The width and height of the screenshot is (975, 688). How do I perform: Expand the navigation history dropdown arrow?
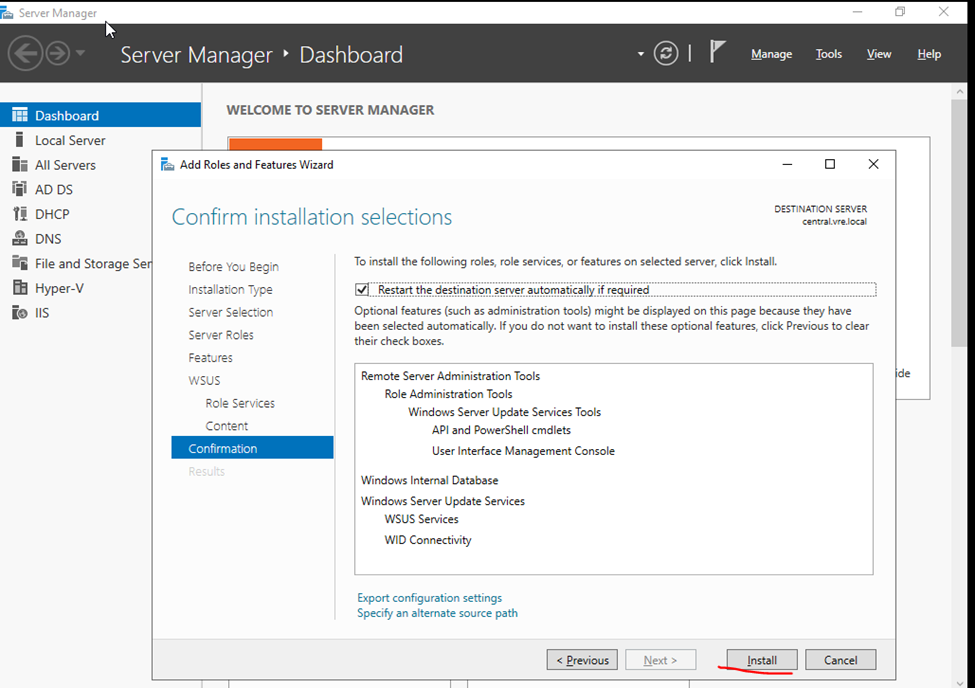pyautogui.click(x=81, y=54)
